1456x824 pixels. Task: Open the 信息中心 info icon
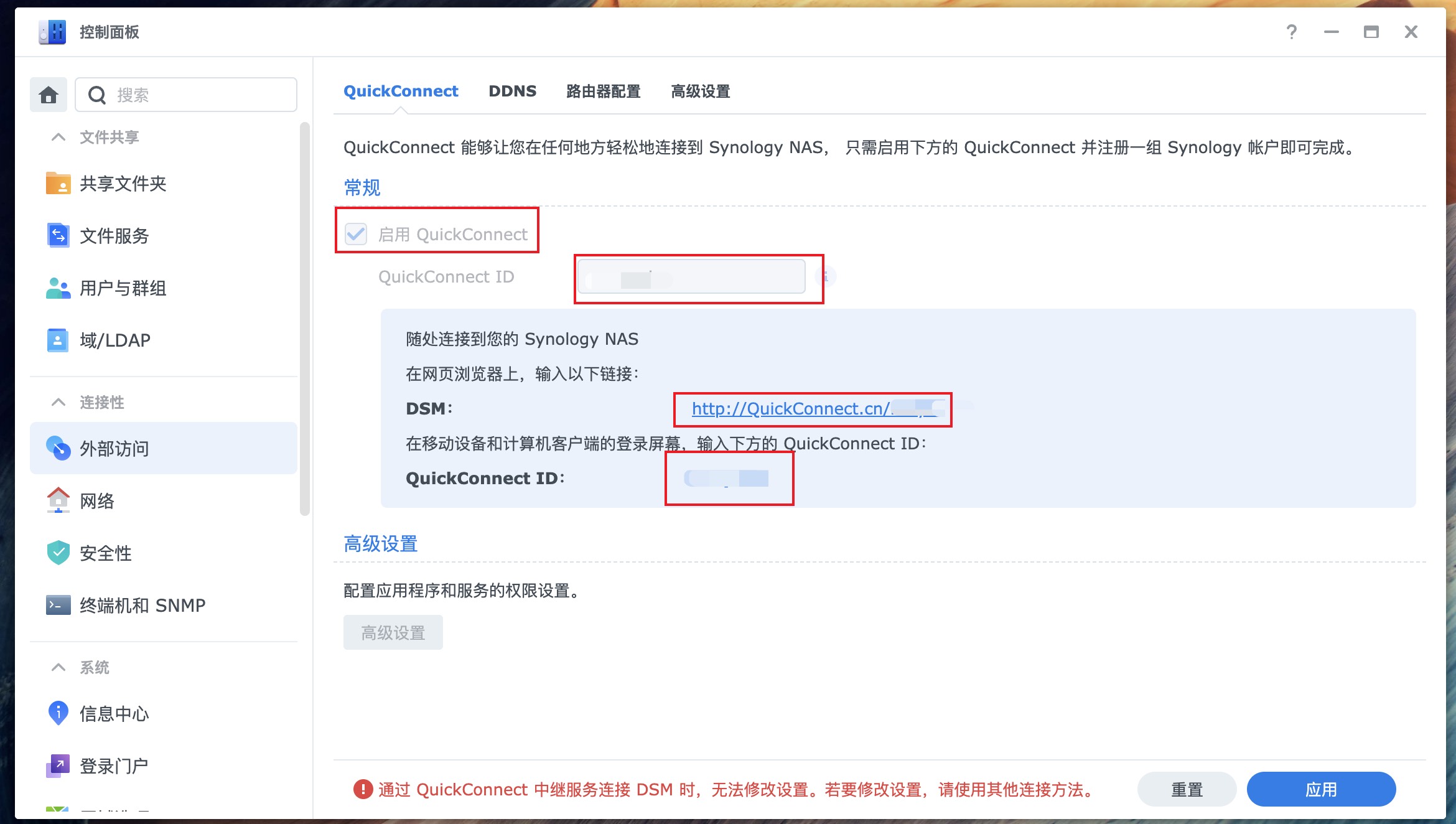point(58,713)
